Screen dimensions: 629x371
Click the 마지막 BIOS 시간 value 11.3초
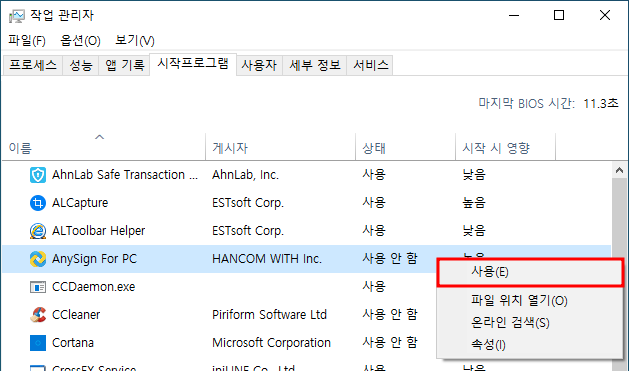coord(601,103)
